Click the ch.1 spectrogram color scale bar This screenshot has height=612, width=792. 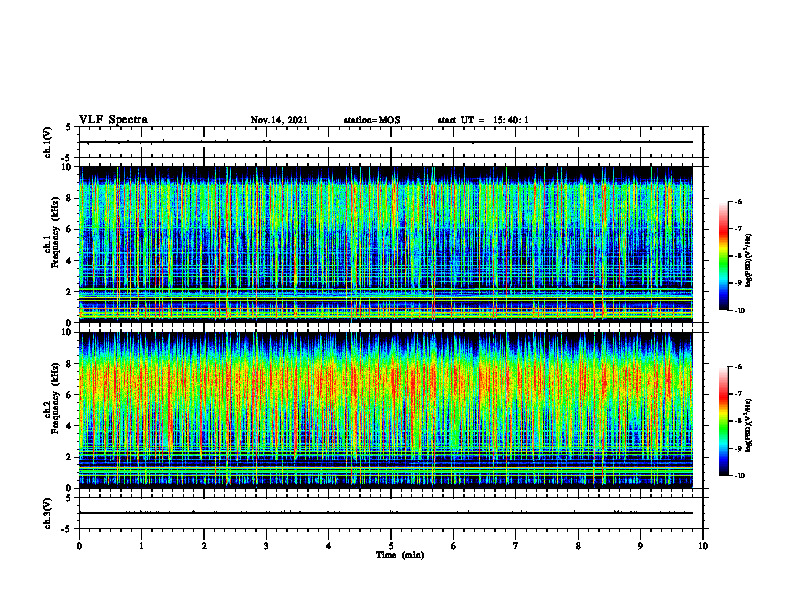tap(723, 256)
